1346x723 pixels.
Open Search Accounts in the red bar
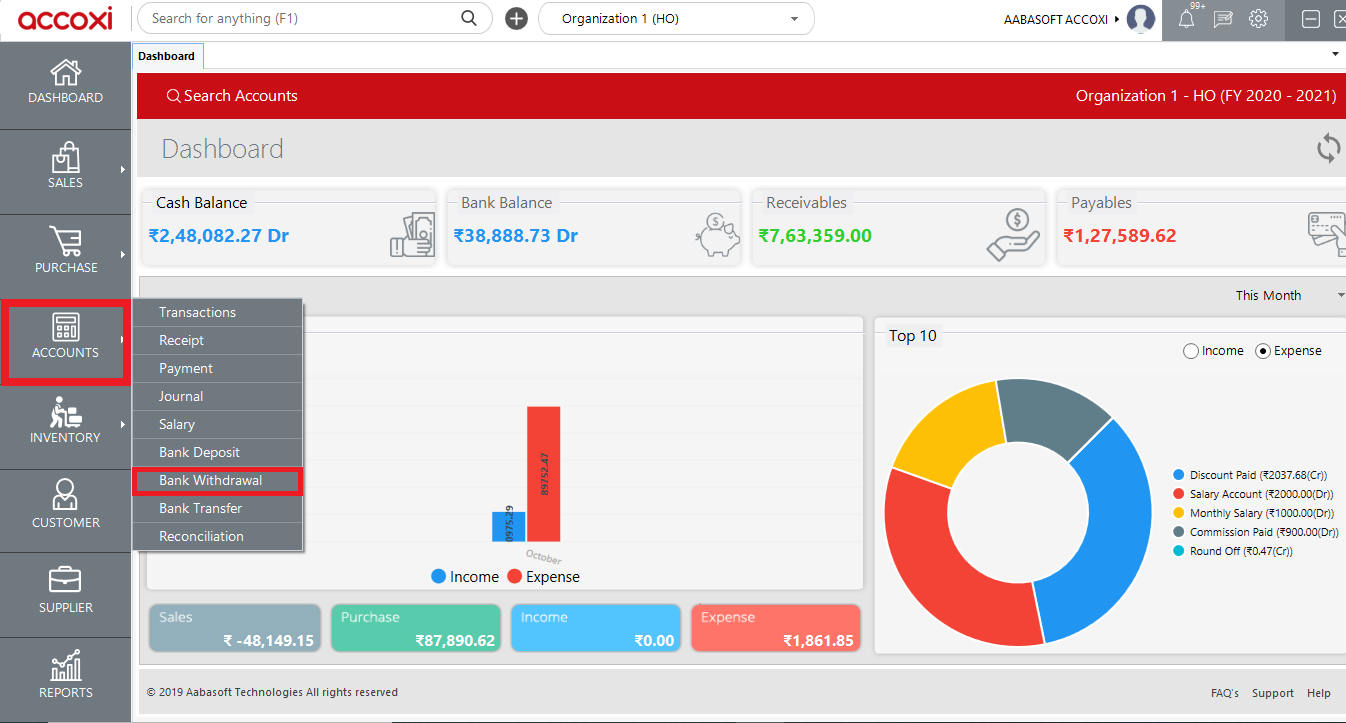click(233, 95)
